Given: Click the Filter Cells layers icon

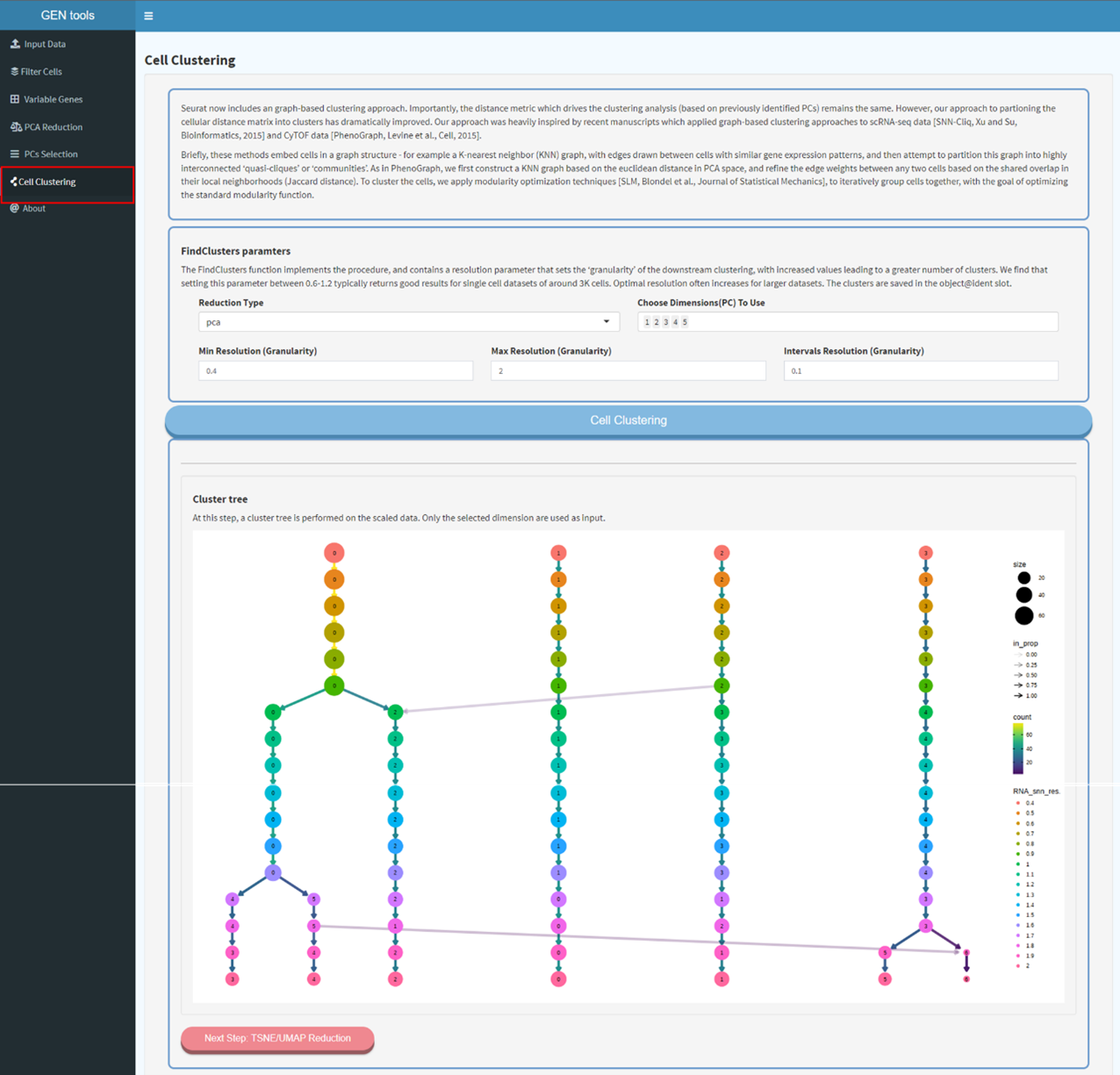Looking at the screenshot, I should coord(14,71).
